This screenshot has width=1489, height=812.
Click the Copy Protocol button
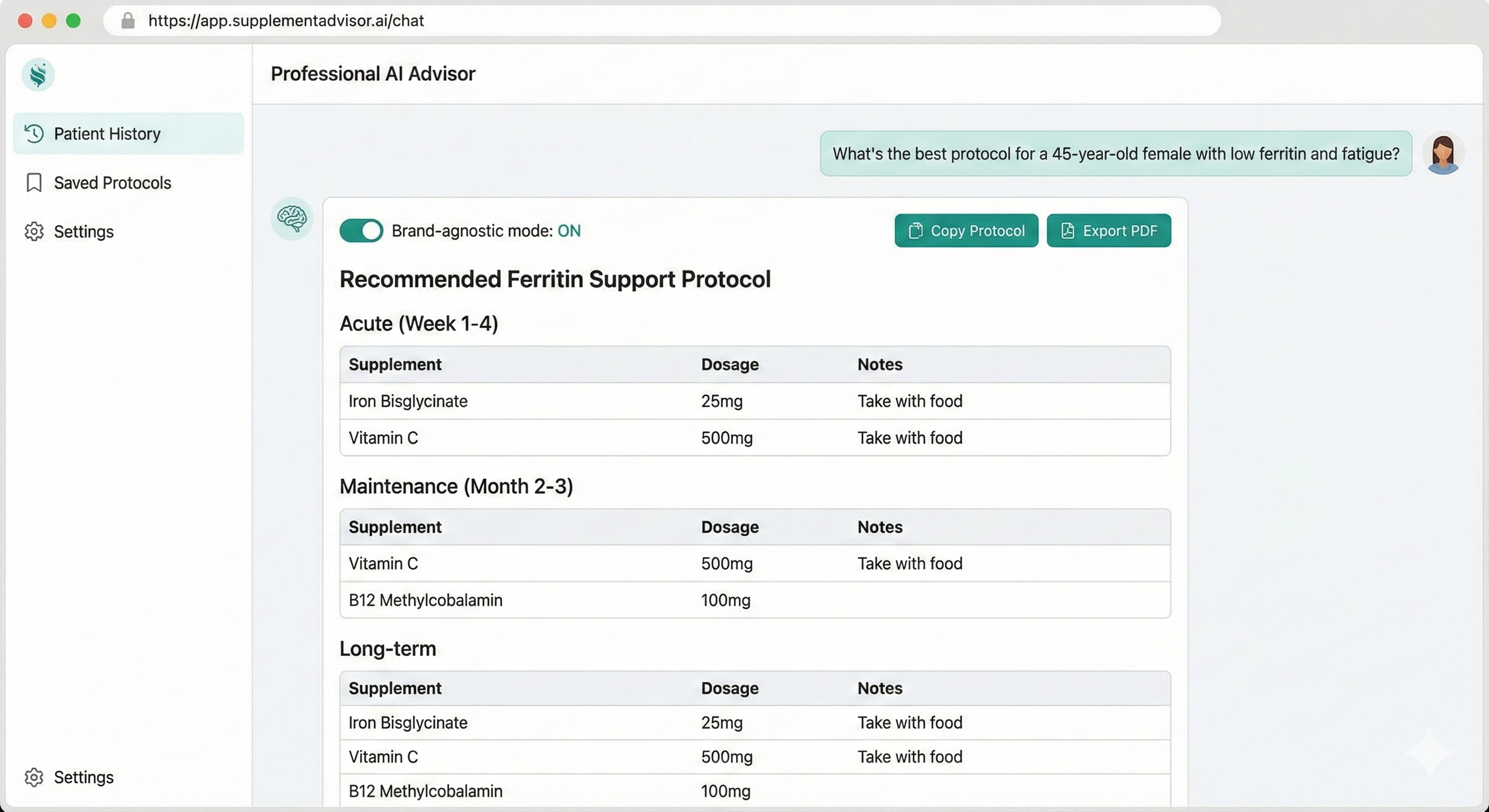[x=966, y=230]
